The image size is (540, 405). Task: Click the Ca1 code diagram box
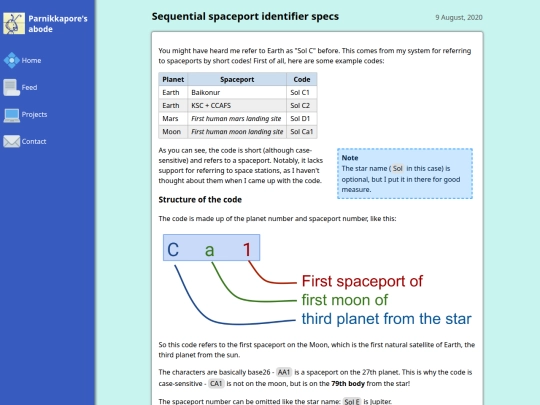tap(211, 248)
